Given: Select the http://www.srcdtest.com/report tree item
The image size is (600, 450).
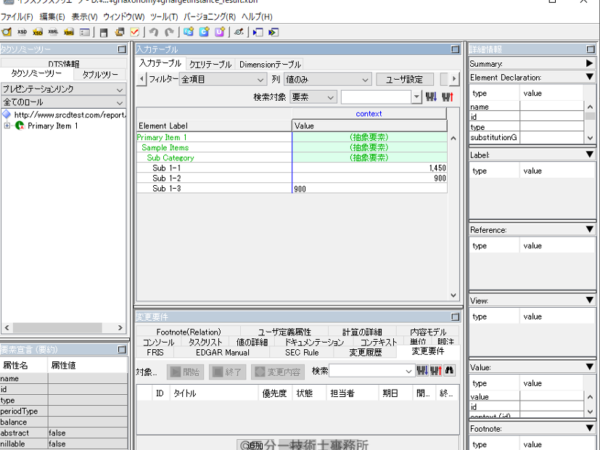Looking at the screenshot, I should click(69, 115).
